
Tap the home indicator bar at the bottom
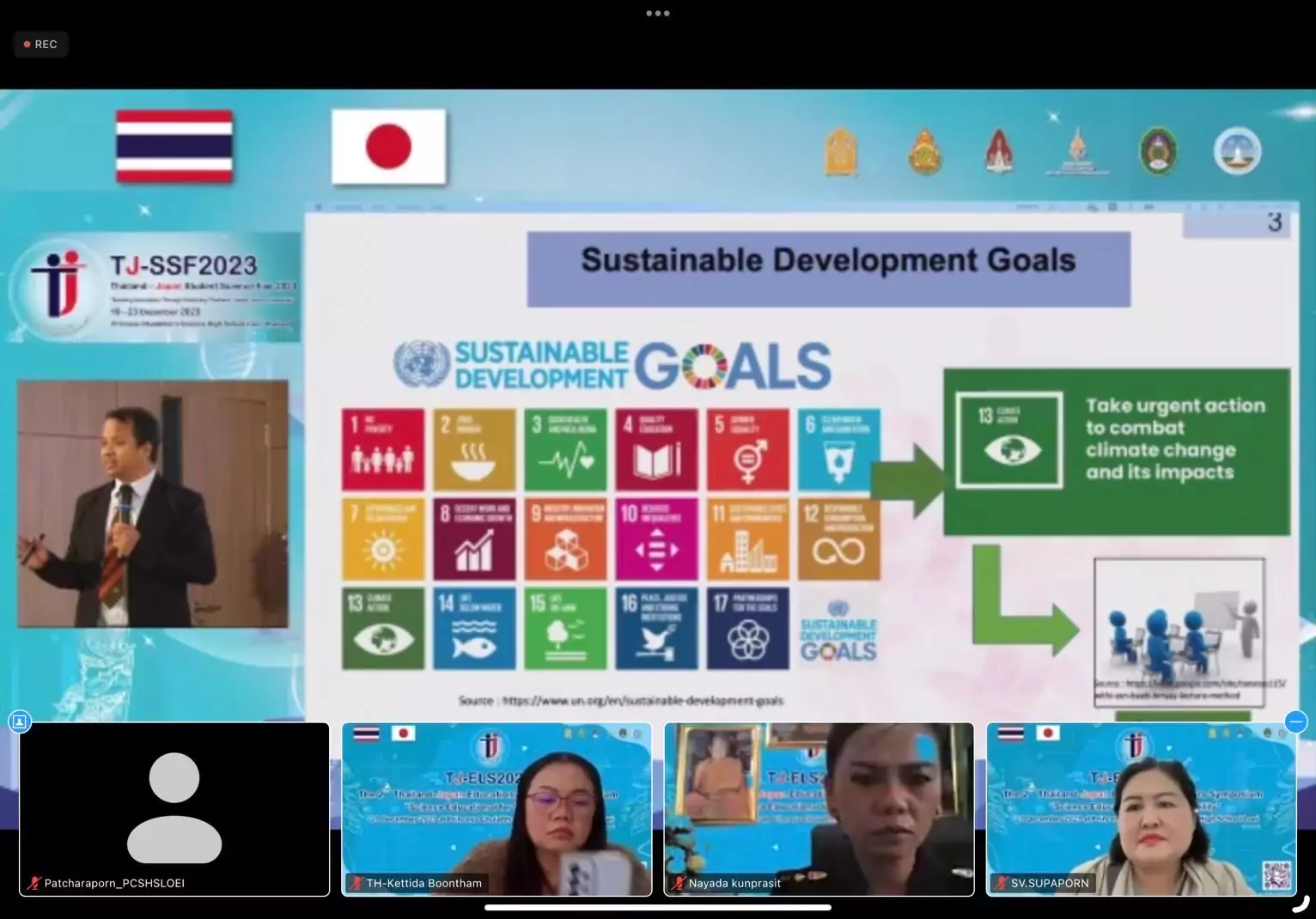coord(658,907)
